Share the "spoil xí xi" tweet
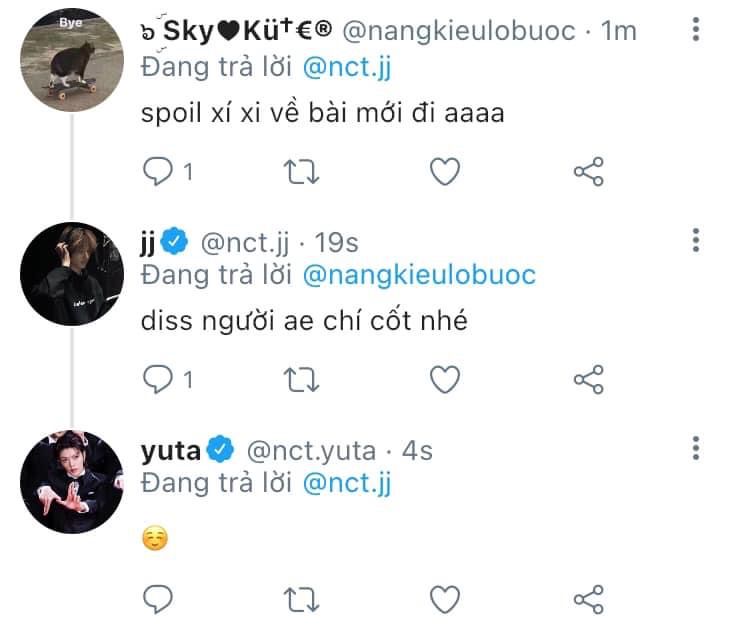This screenshot has height=632, width=750. [588, 173]
